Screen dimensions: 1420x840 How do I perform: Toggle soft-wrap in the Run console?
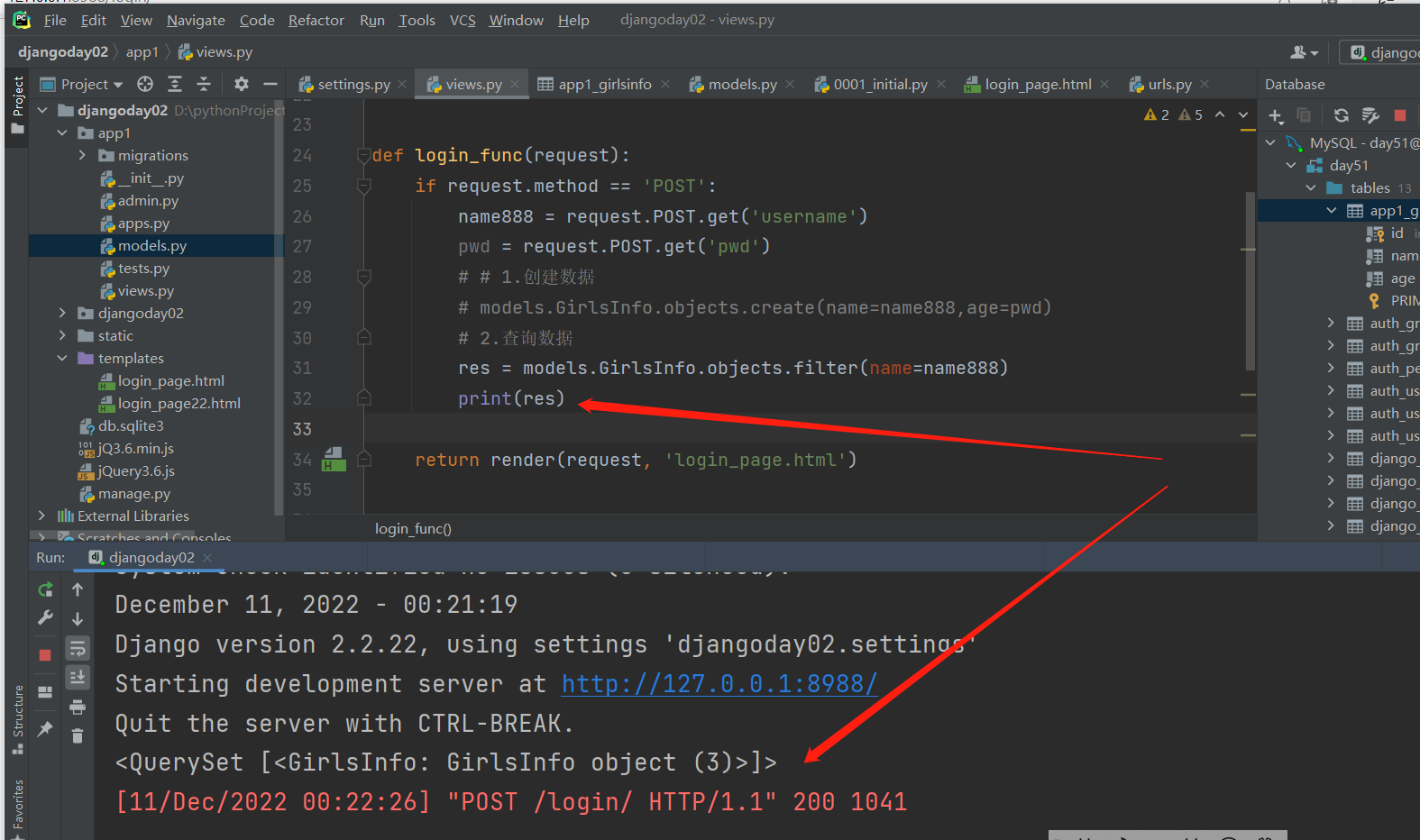tap(78, 648)
